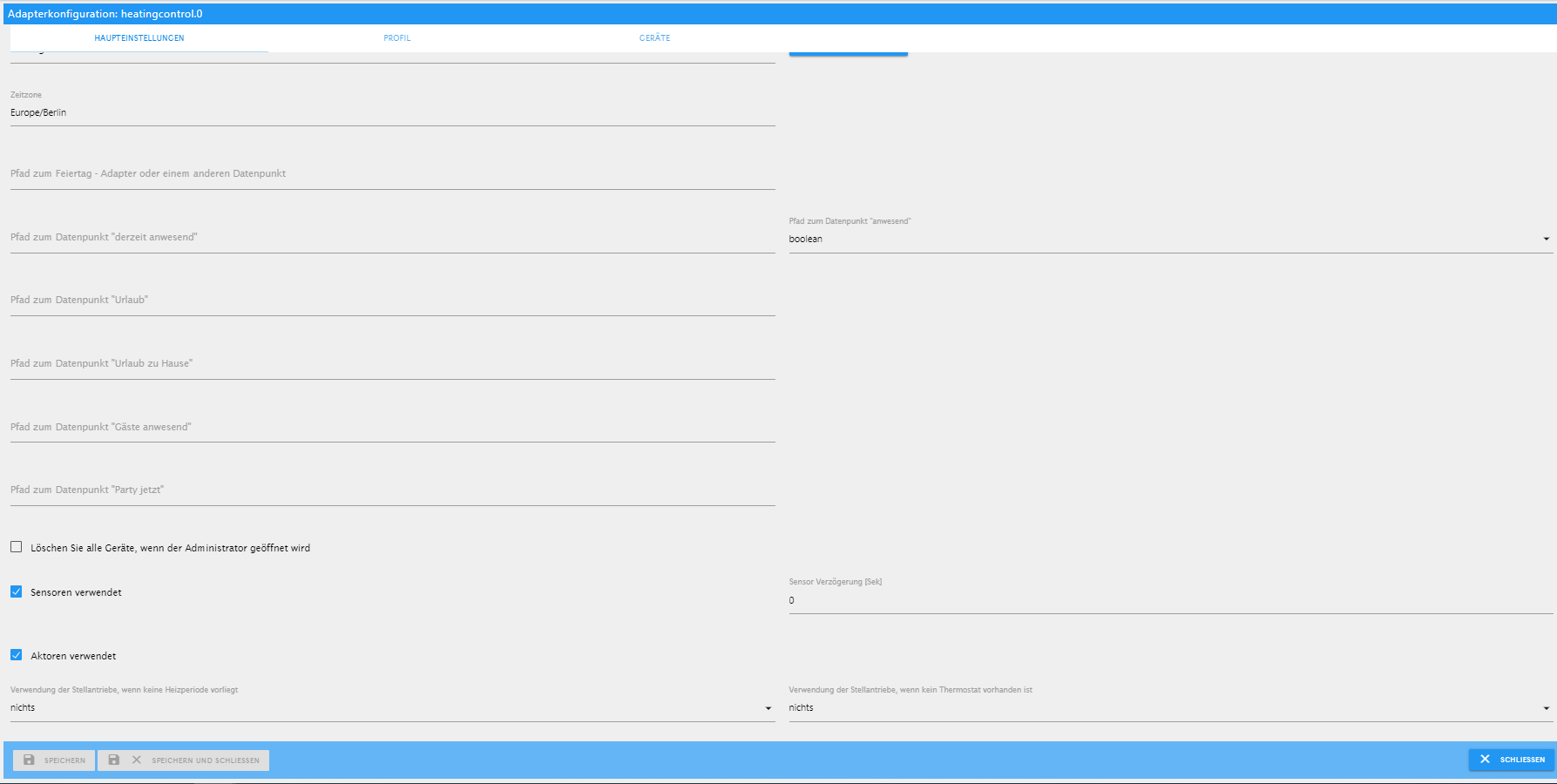Switch to the Profil tab
This screenshot has width=1557, height=784.
tap(397, 38)
